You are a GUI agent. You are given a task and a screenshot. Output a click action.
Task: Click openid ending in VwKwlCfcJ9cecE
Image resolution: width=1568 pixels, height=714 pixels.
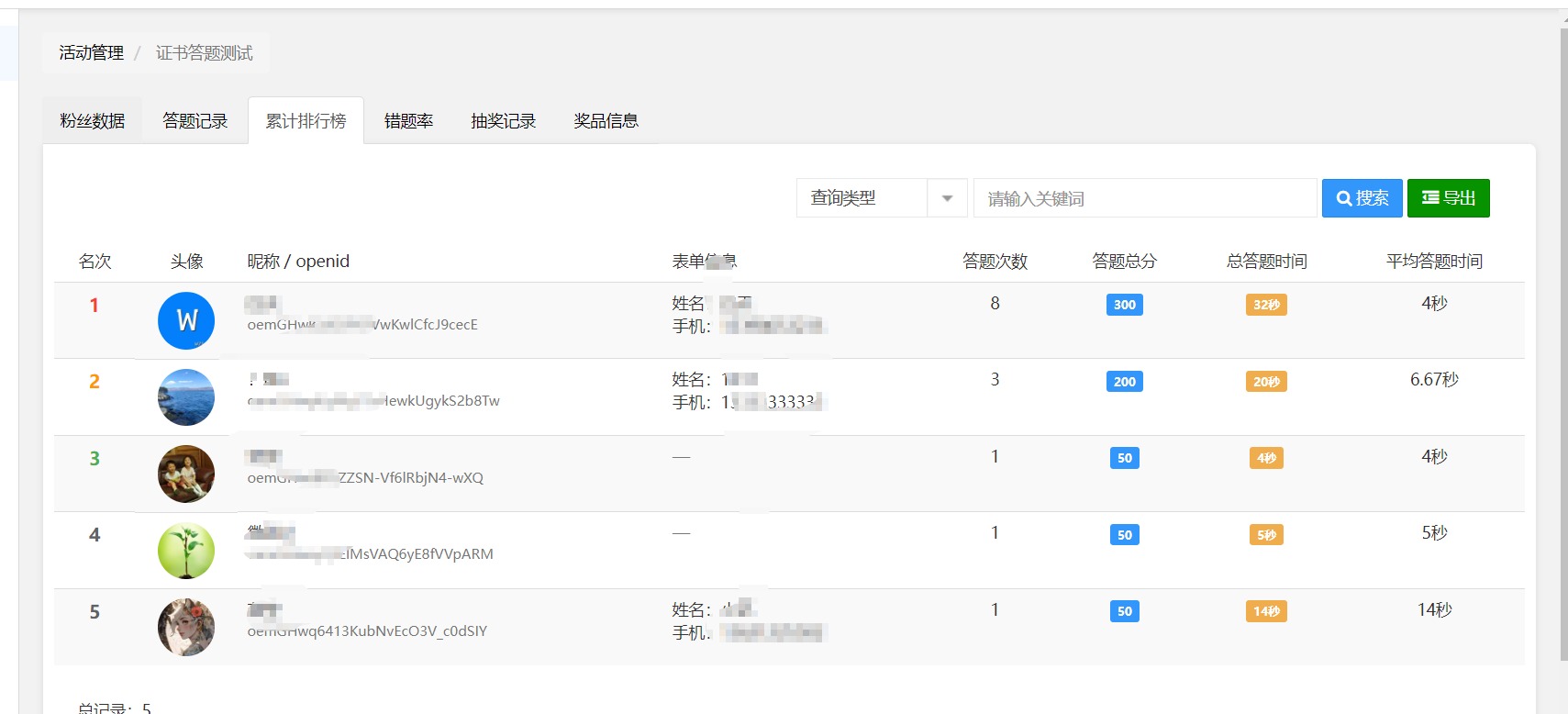click(362, 325)
